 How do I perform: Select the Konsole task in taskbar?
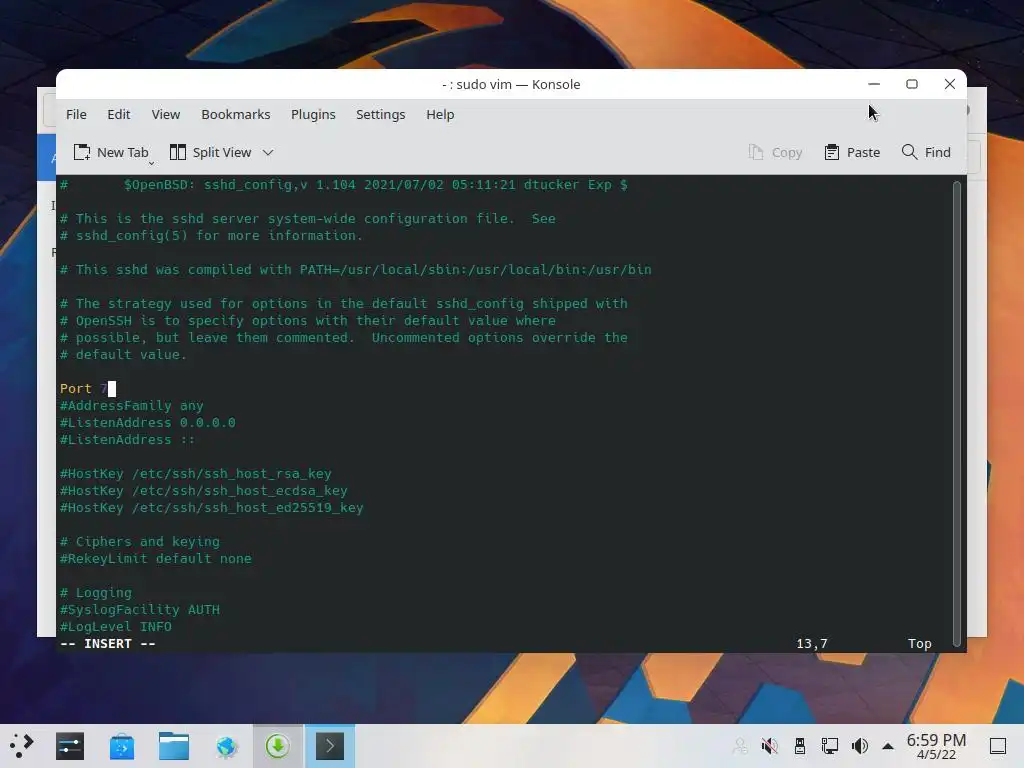(330, 746)
